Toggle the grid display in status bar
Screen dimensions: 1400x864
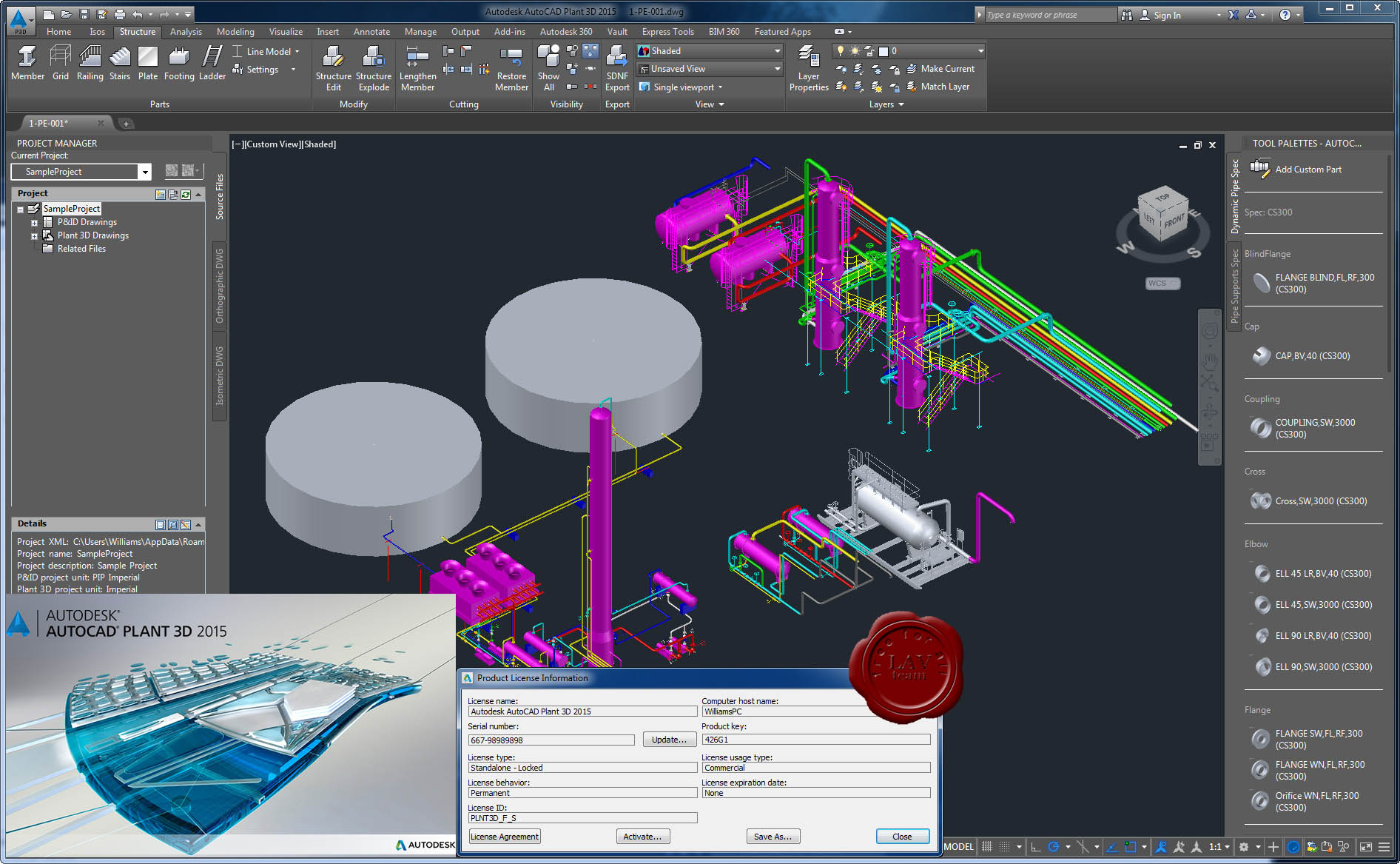[x=986, y=847]
